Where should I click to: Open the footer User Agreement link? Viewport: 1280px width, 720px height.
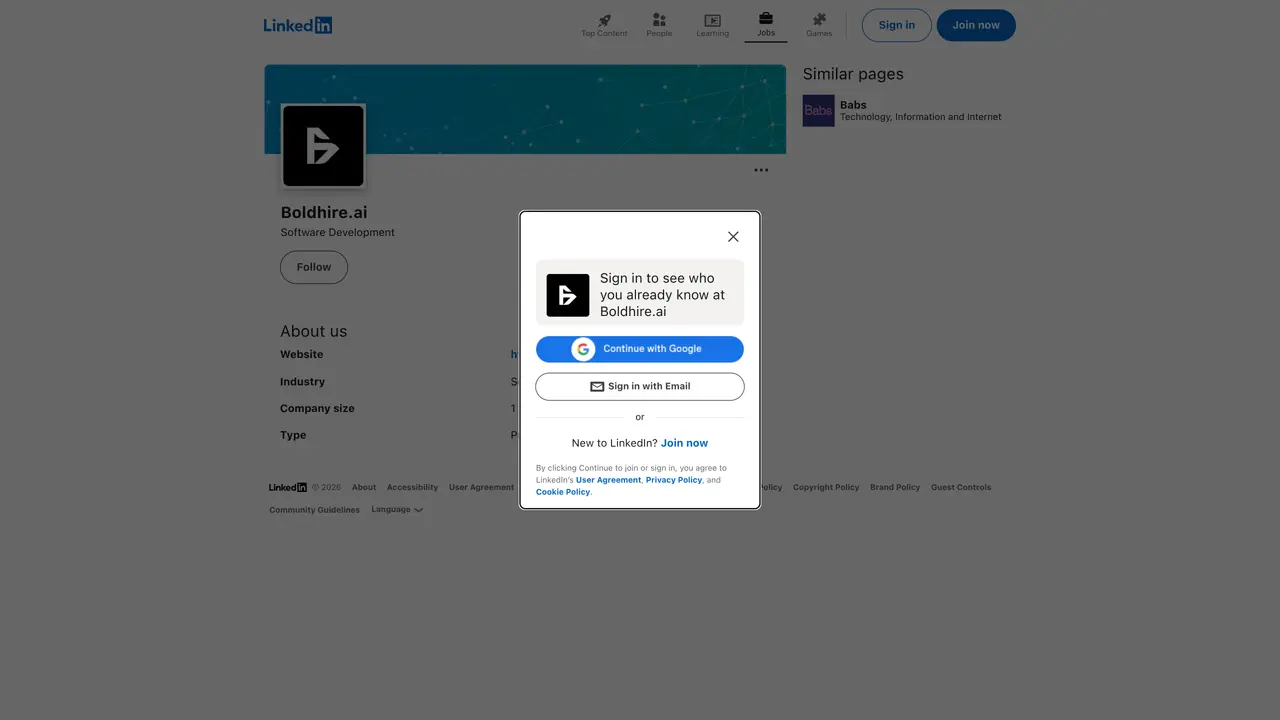click(481, 488)
